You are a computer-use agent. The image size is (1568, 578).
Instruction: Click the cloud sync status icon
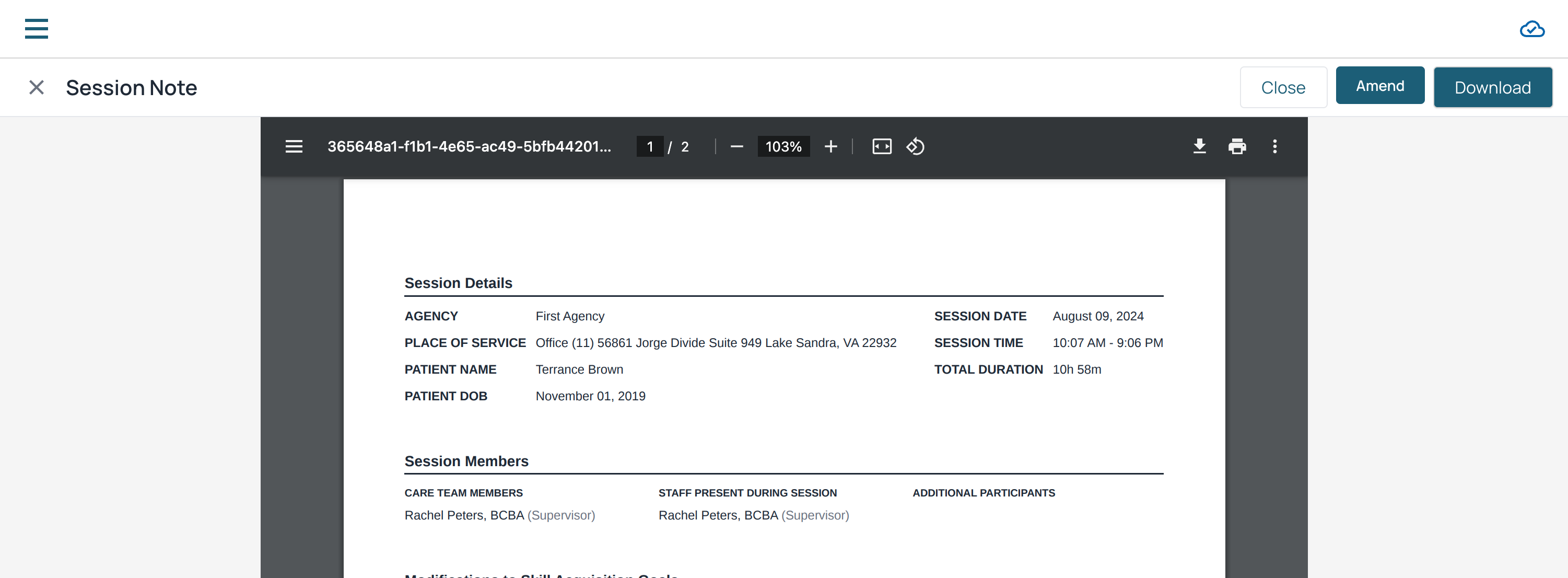(1532, 29)
